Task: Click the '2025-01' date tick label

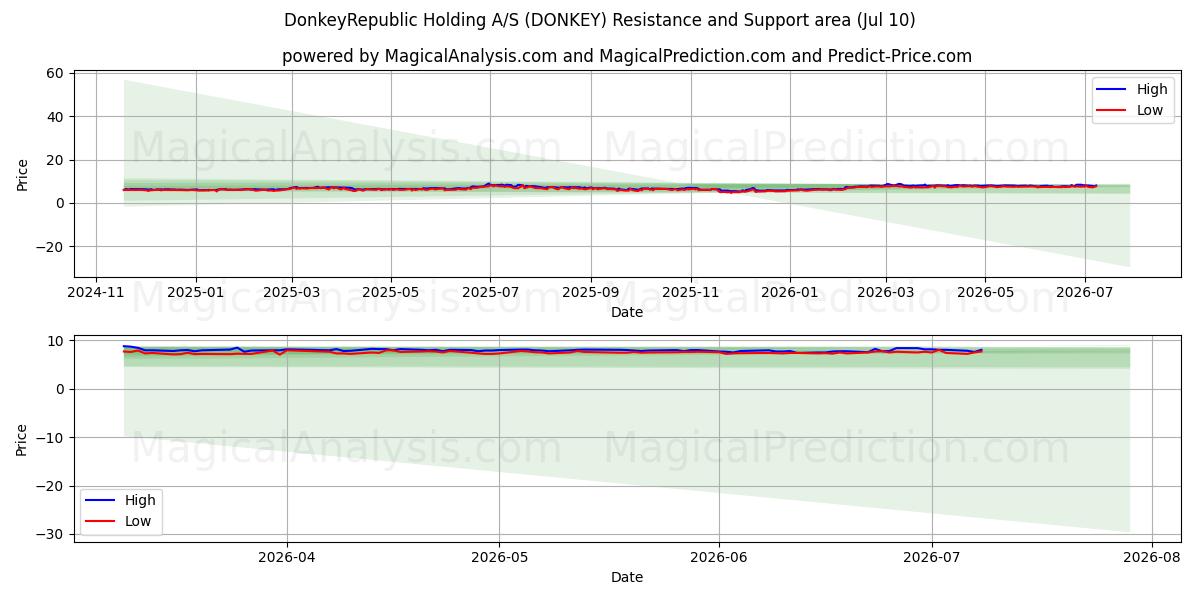Action: click(196, 294)
